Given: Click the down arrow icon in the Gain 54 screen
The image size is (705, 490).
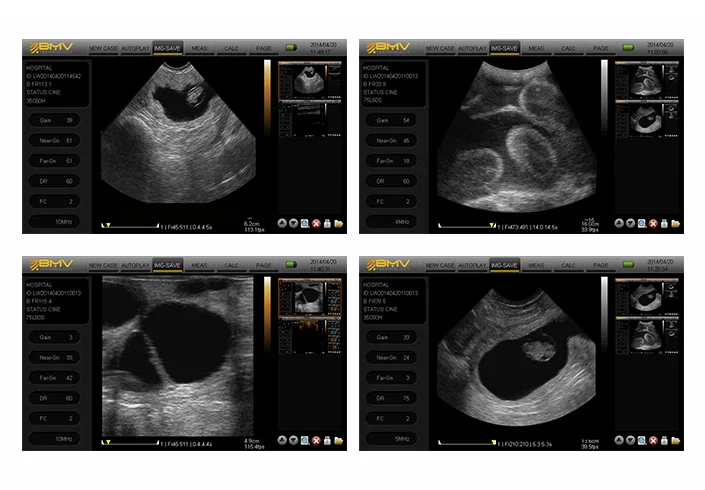Looking at the screenshot, I should click(630, 223).
